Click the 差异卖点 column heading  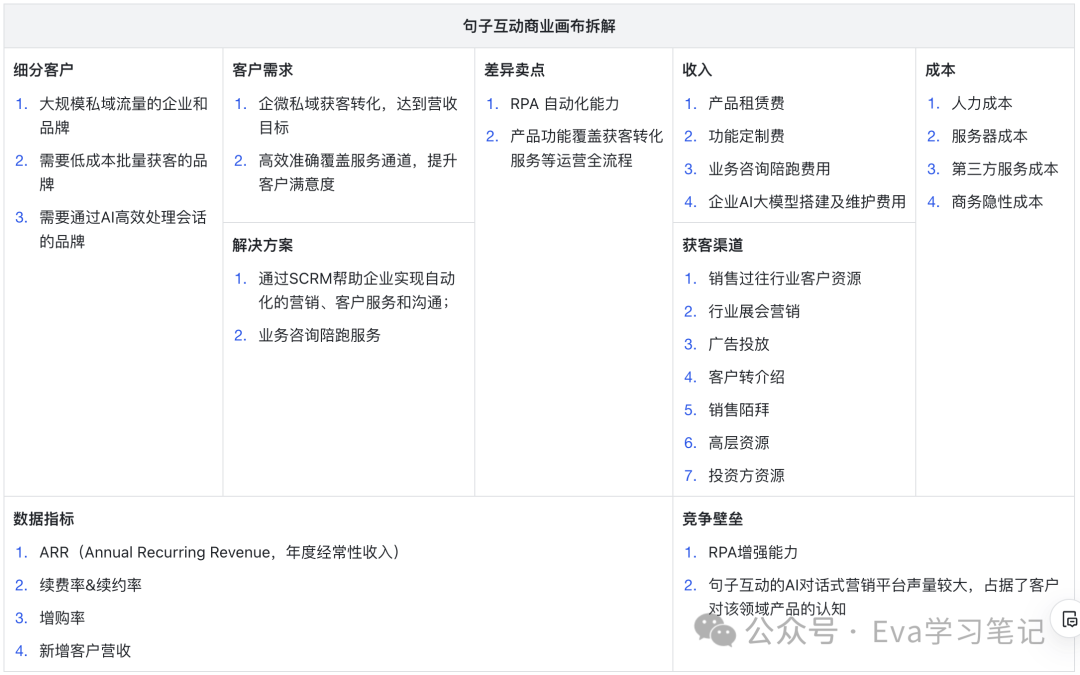pos(515,70)
